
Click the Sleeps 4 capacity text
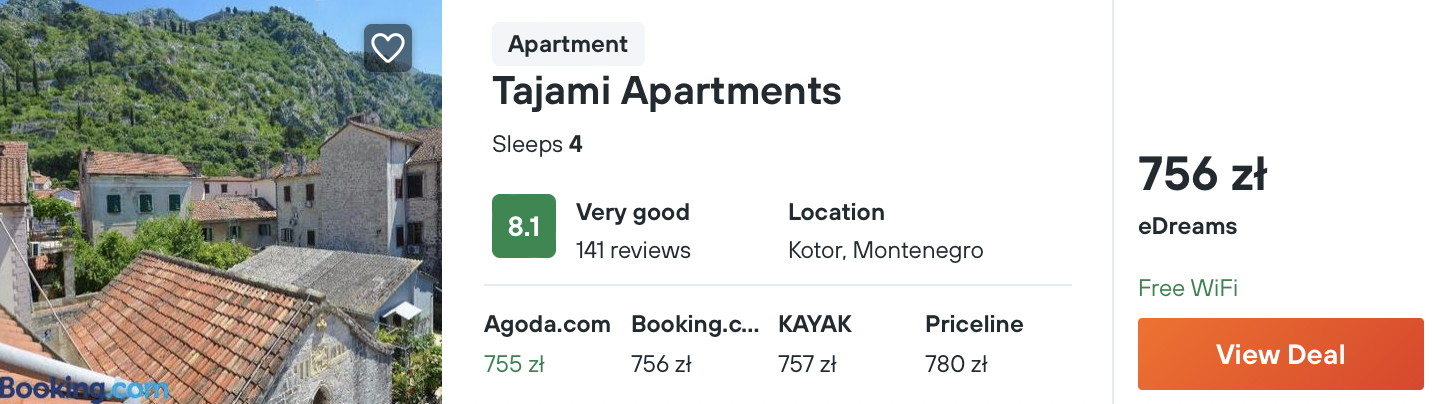537,144
